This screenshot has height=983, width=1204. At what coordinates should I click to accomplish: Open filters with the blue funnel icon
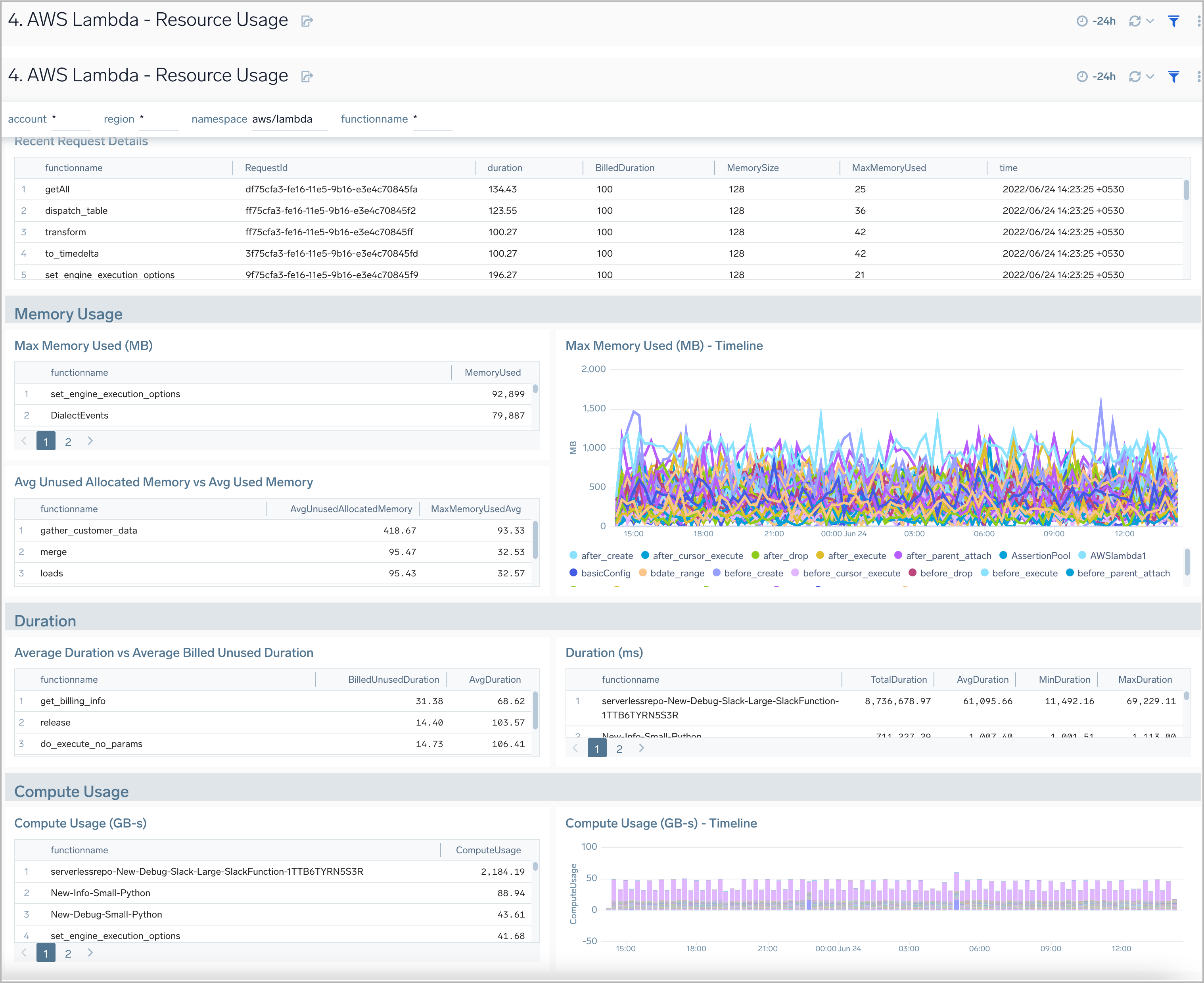pos(1173,20)
